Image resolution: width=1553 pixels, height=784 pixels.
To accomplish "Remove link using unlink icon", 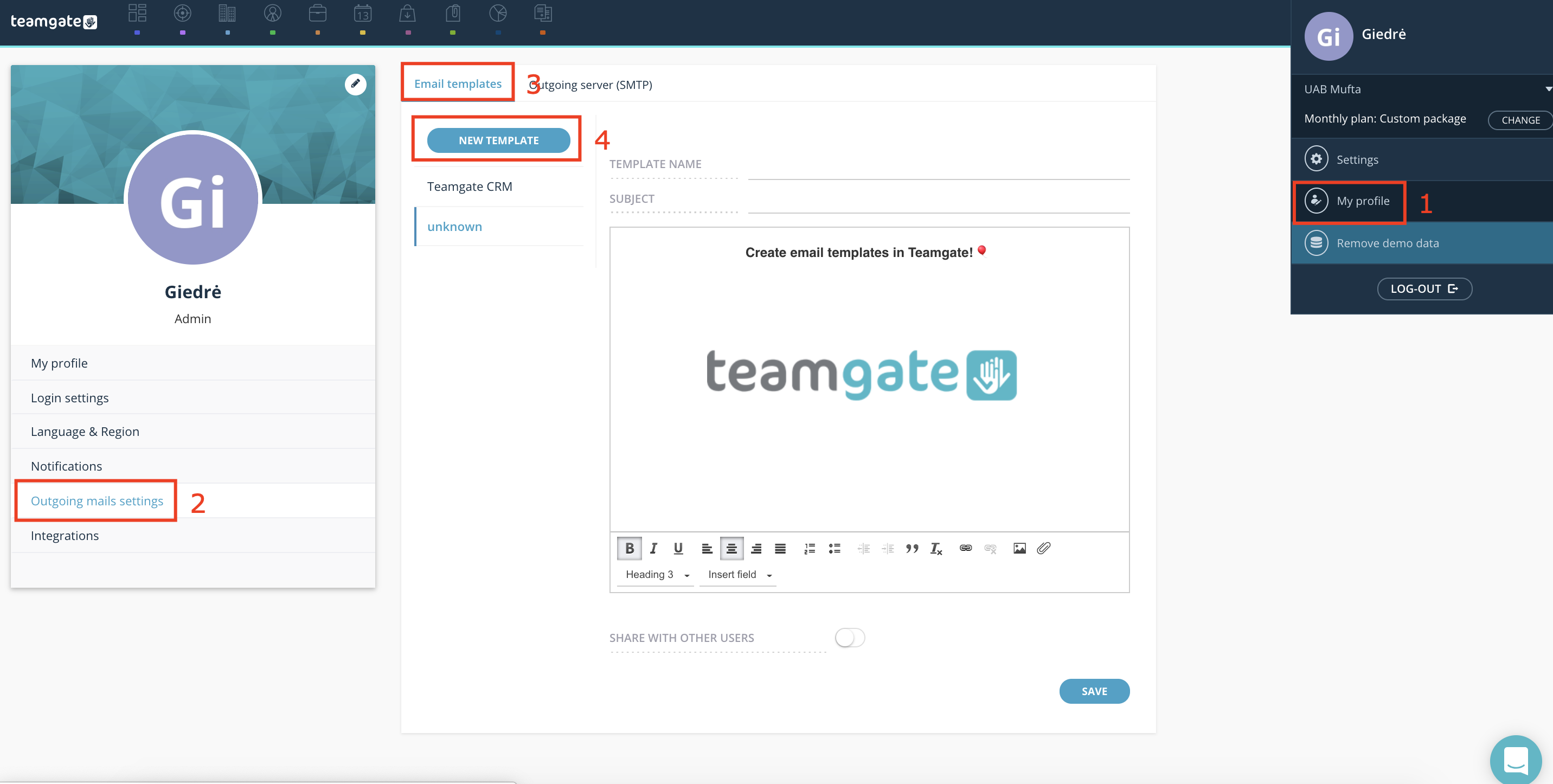I will pos(991,548).
